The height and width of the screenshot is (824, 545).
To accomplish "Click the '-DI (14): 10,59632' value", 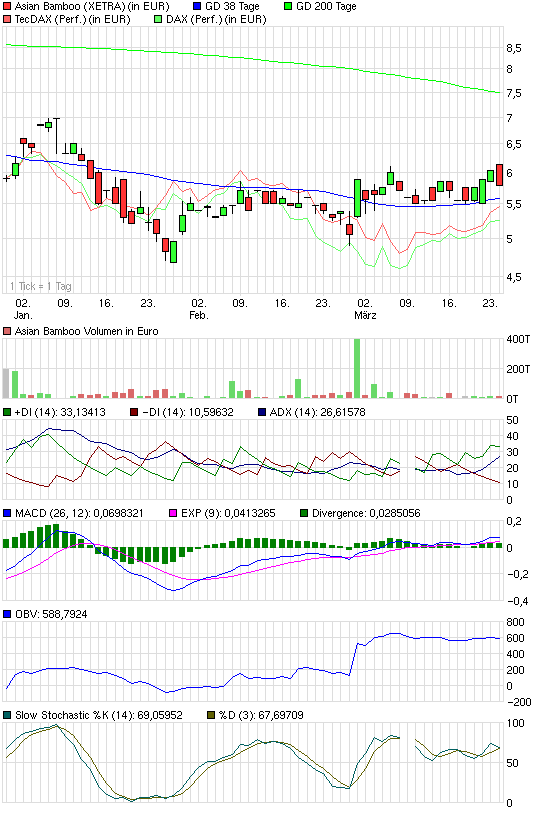I will (x=188, y=413).
